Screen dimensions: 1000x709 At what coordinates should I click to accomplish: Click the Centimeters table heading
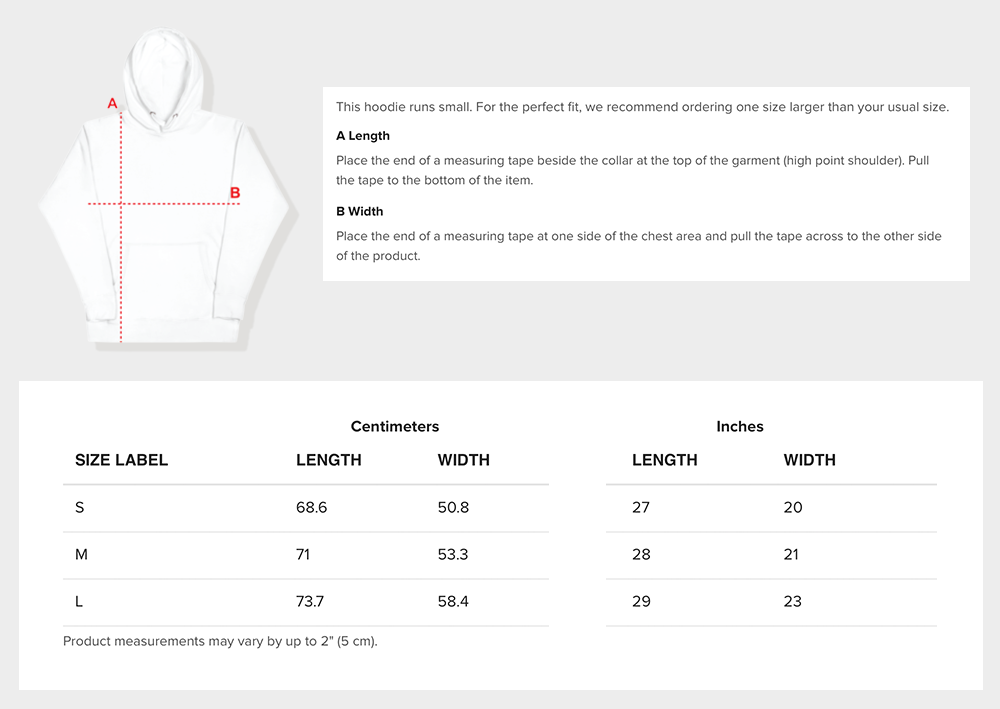[x=395, y=427]
